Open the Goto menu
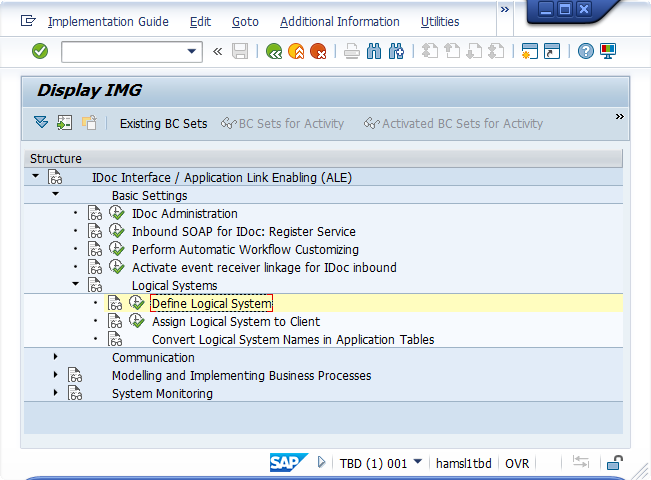The image size is (651, 480). (245, 21)
